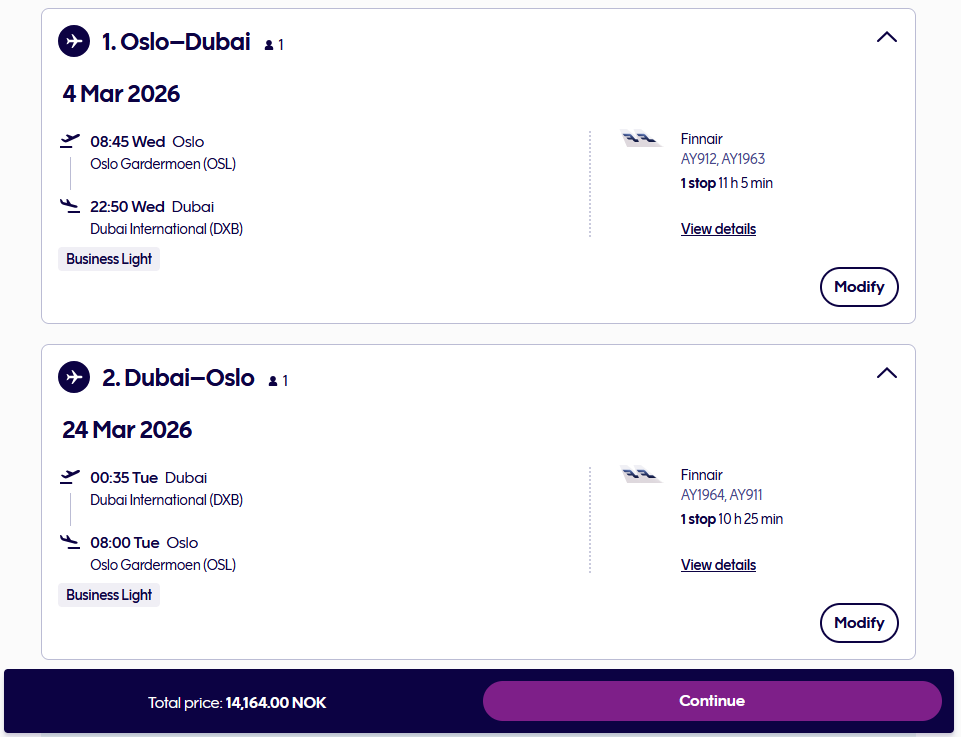Screen dimensions: 961x737
Task: Click the circular flight icon for Dubai–Oslo leg
Action: [x=75, y=377]
